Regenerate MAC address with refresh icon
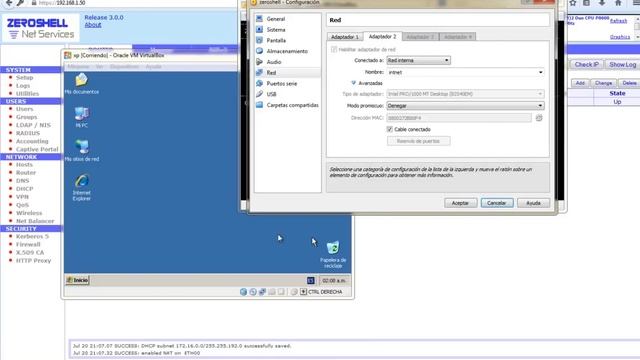 click(x=539, y=118)
